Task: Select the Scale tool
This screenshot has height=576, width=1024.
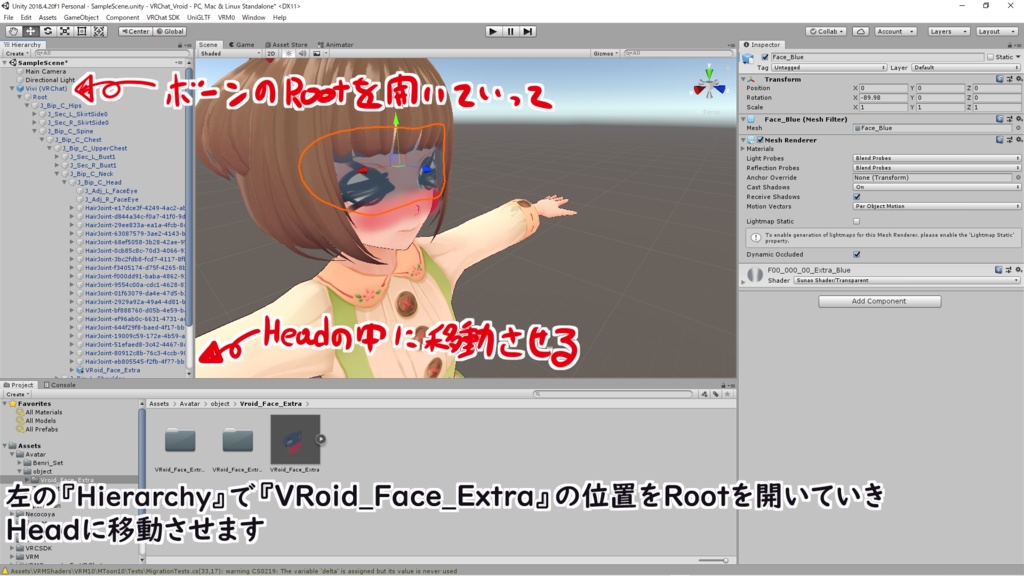Action: click(x=64, y=31)
